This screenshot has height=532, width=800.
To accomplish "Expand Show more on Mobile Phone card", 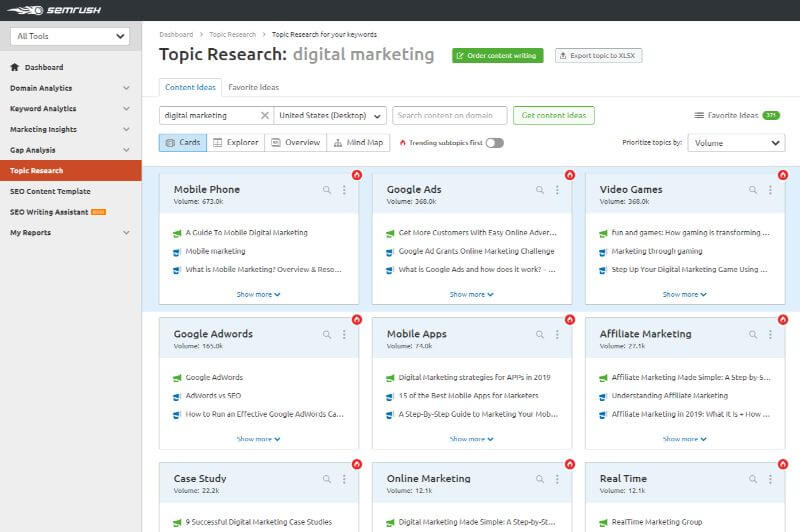I will tap(258, 294).
